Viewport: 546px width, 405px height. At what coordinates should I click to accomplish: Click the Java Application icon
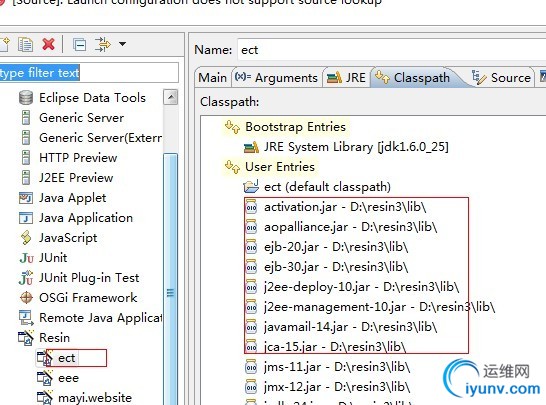[26, 218]
